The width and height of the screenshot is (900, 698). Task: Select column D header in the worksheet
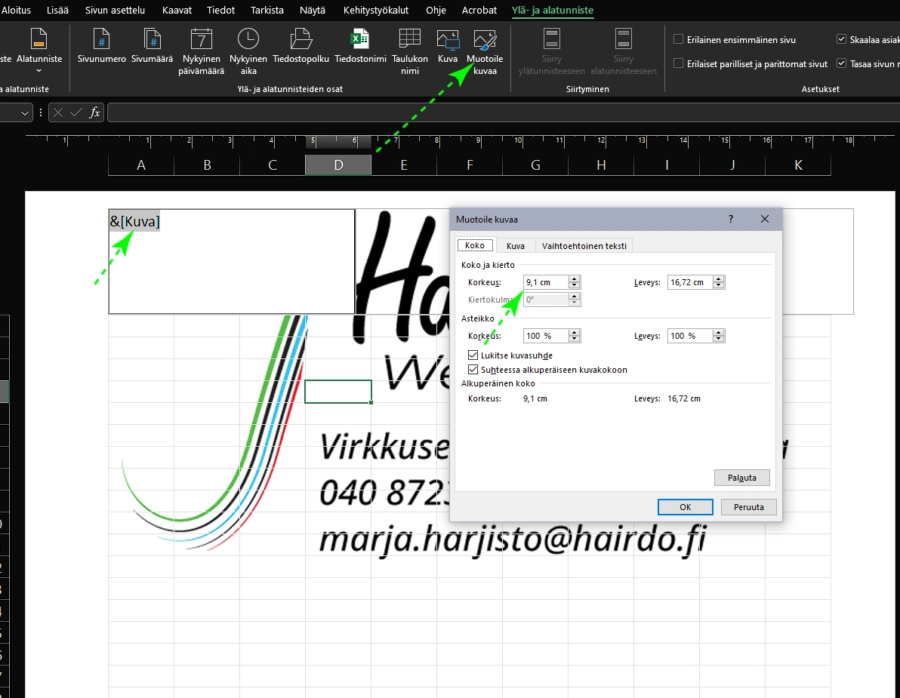[338, 164]
